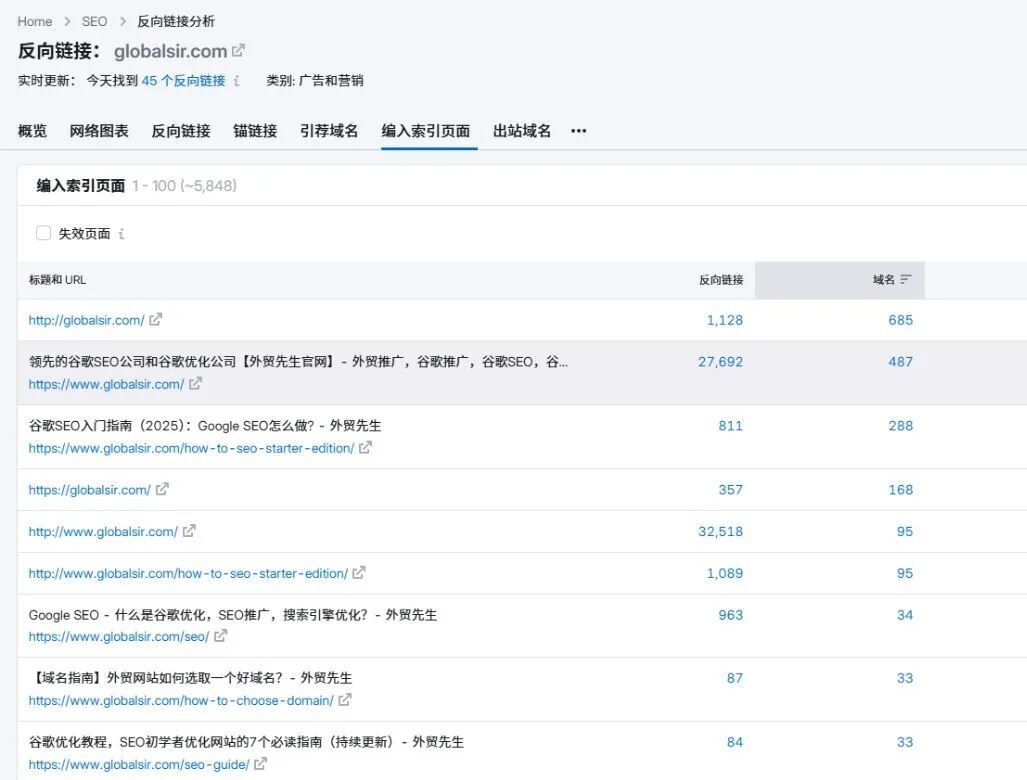Viewport: 1027px width, 780px height.
Task: Click backlinks count 963
Action: (x=730, y=615)
